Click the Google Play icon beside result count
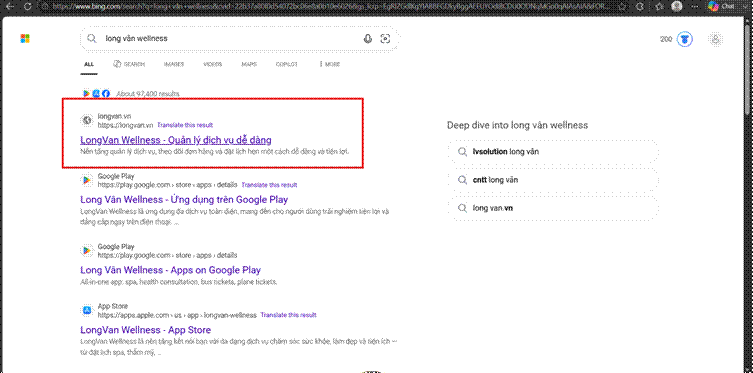The image size is (753, 373). (86, 94)
